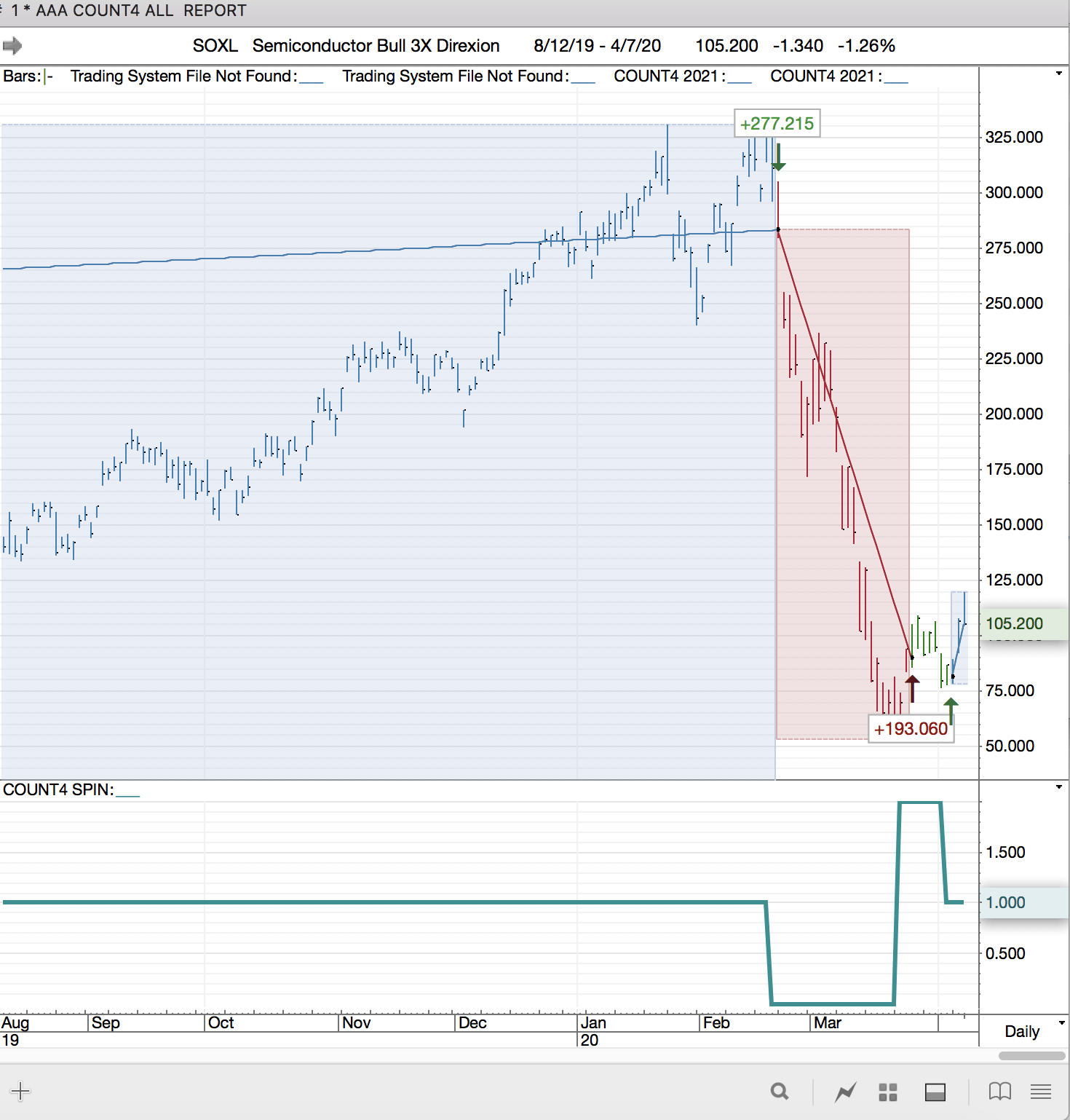Click the -1.340 price change value
The width and height of the screenshot is (1070, 1120).
[798, 46]
